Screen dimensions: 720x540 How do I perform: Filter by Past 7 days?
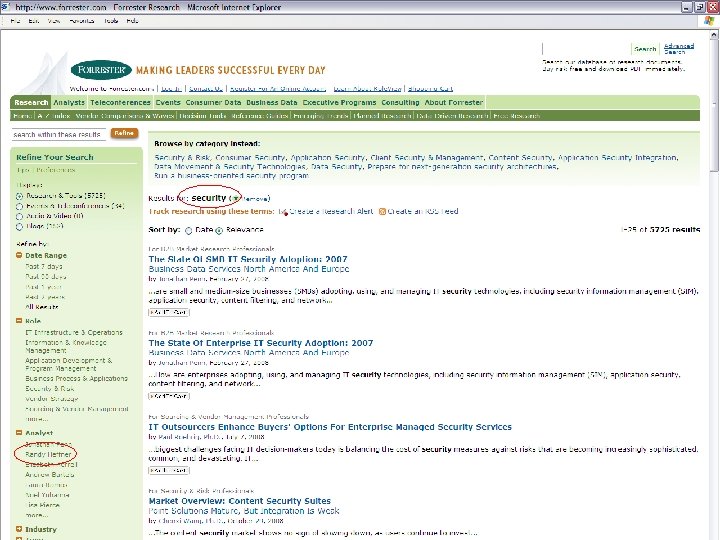tap(44, 266)
